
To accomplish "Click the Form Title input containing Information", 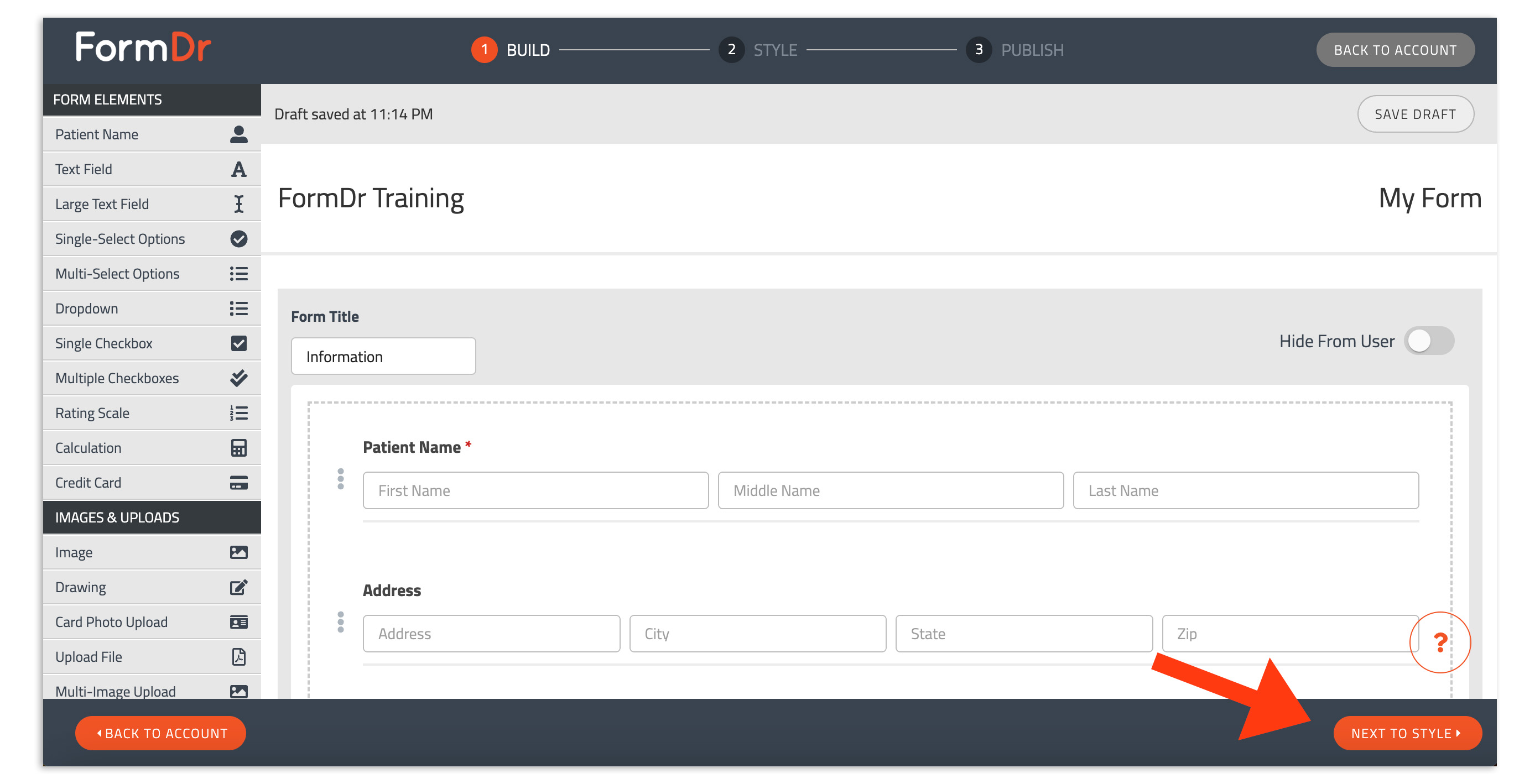I will point(383,356).
